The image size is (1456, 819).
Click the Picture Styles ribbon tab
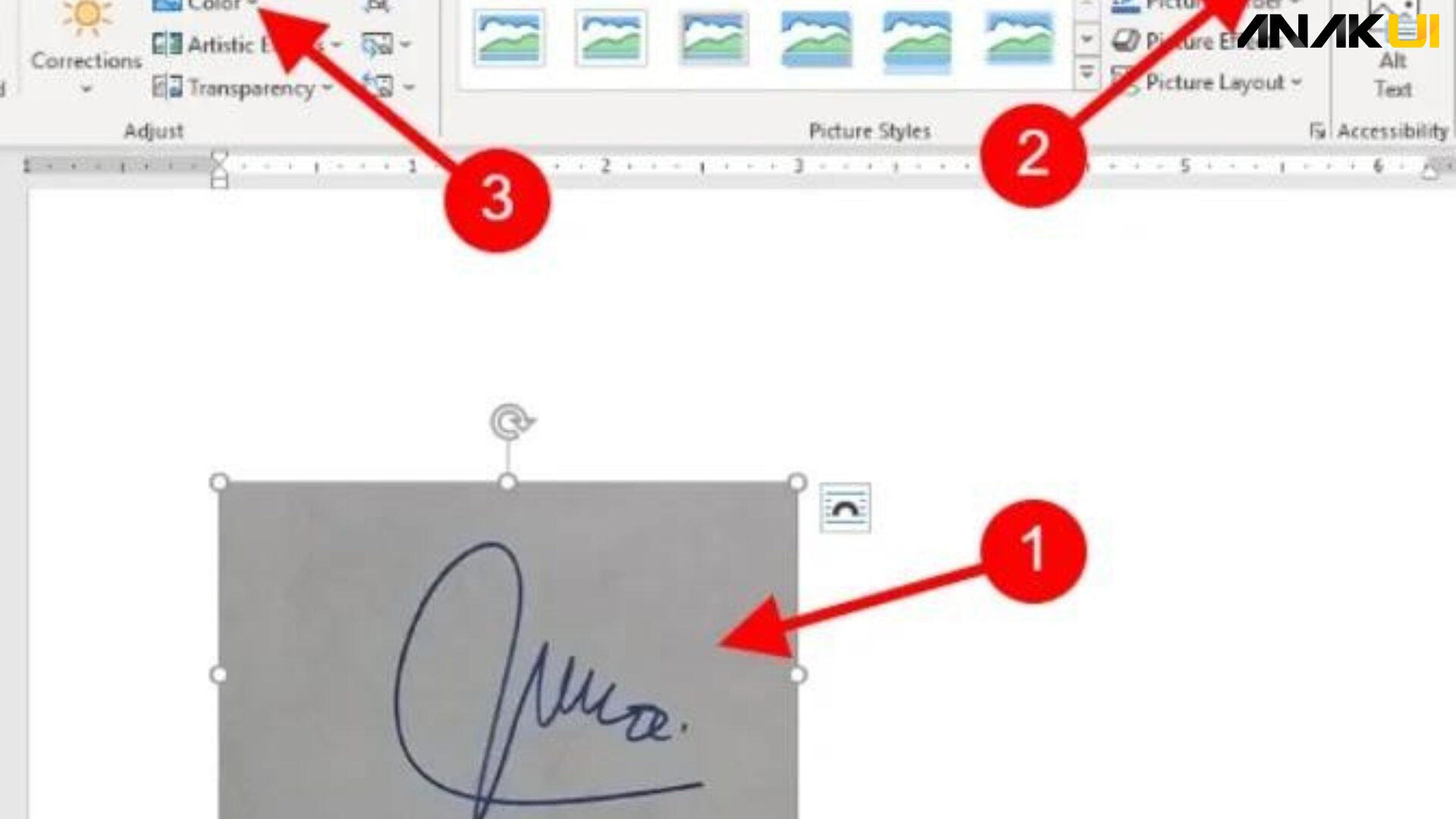(869, 131)
